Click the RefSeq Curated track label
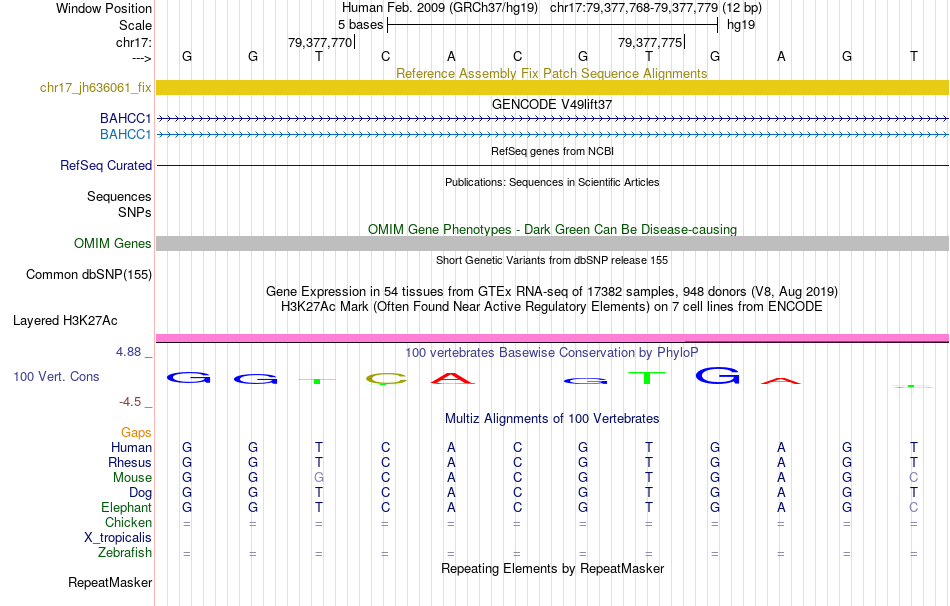The image size is (950, 606). 106,165
